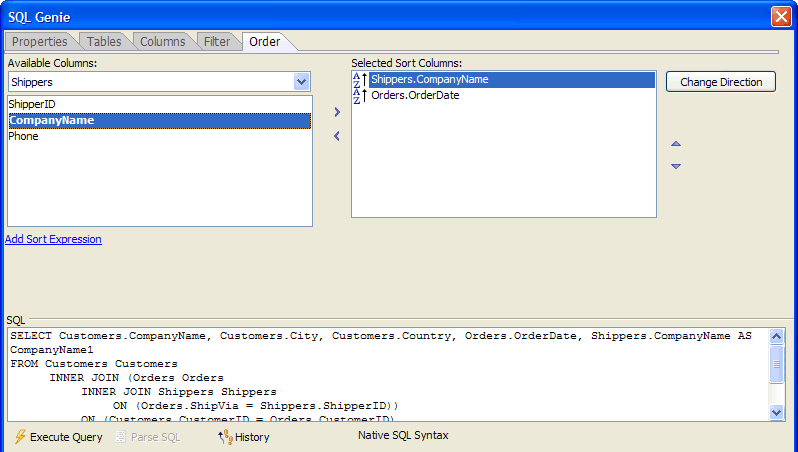Switch to the Properties tab
The height and width of the screenshot is (452, 798).
click(x=39, y=42)
